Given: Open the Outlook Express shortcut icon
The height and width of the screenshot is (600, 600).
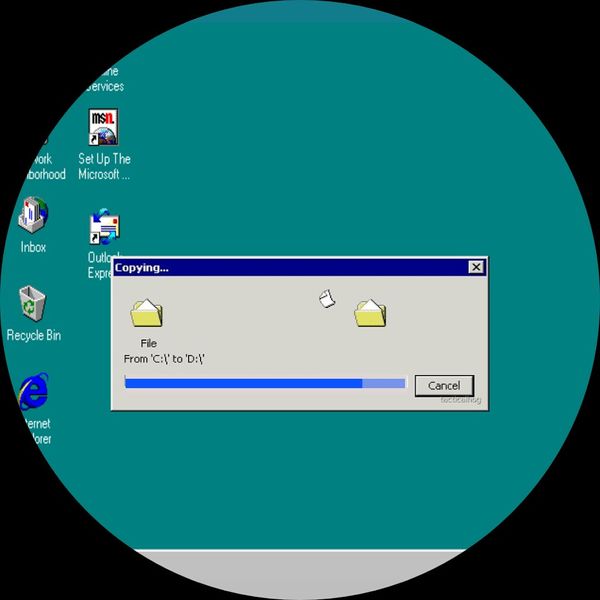Looking at the screenshot, I should 104,227.
